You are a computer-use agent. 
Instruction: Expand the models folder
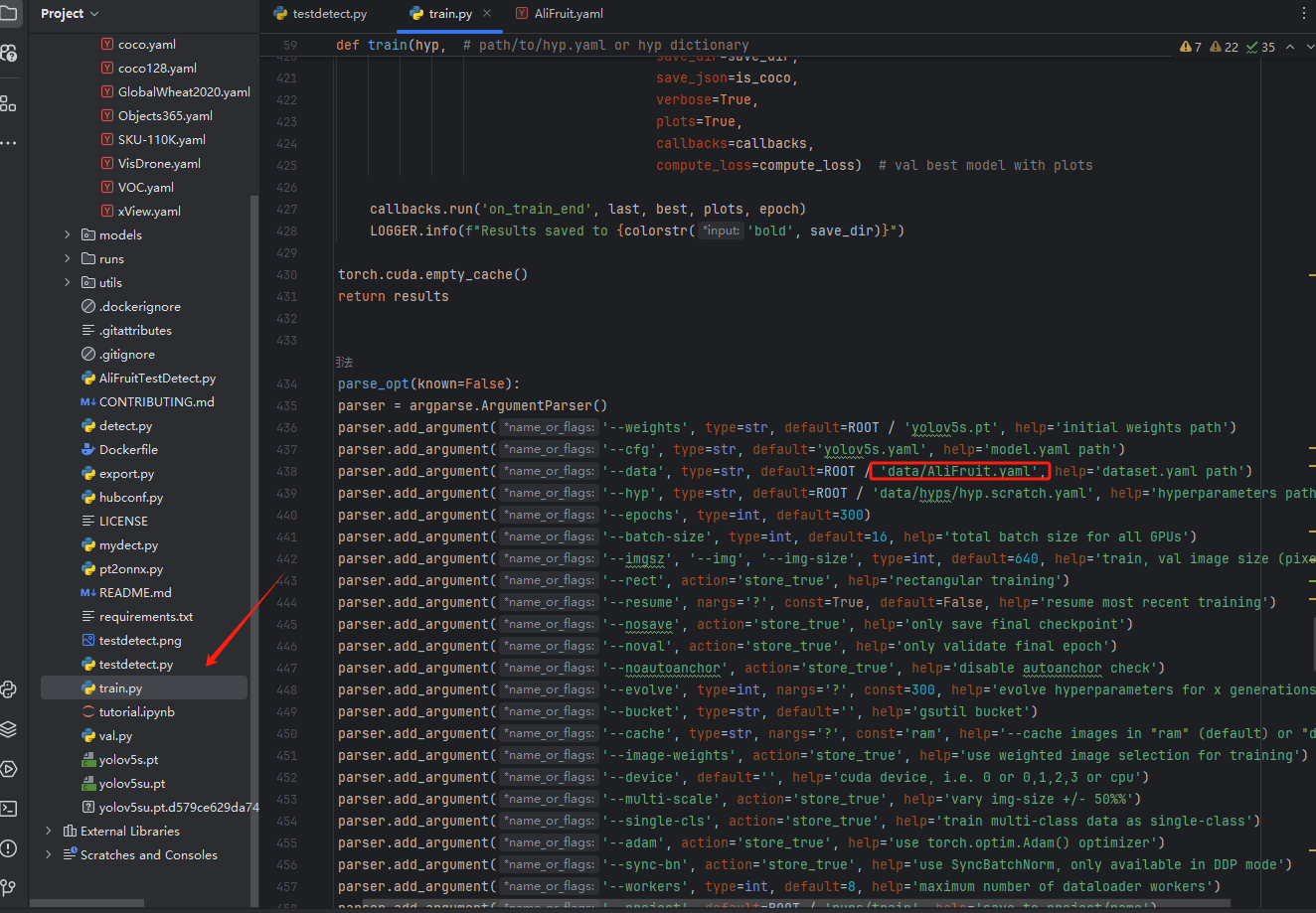68,235
